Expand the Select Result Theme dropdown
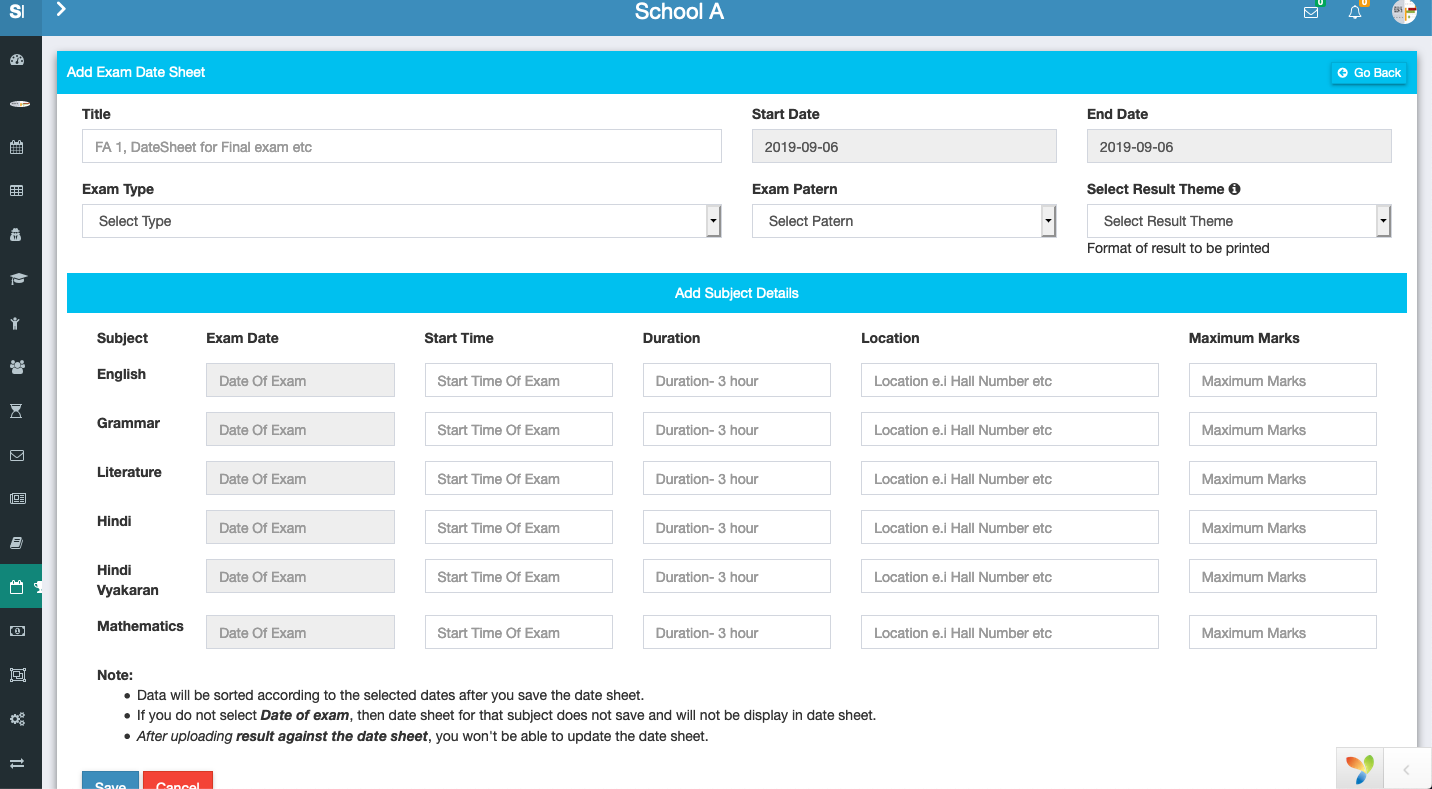This screenshot has height=789, width=1432. tap(1238, 221)
